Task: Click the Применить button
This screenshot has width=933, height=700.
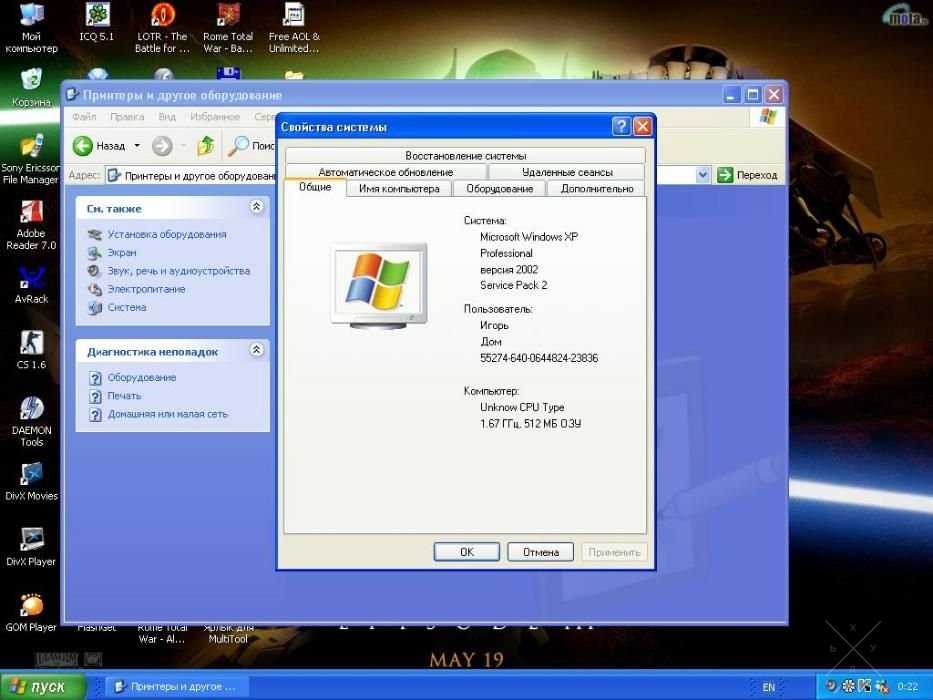Action: (614, 552)
